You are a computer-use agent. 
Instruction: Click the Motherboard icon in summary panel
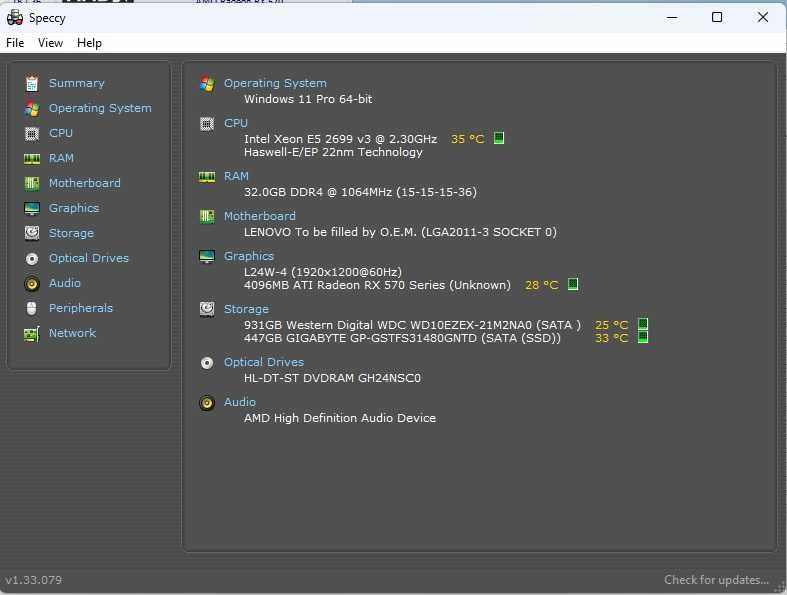coord(207,216)
